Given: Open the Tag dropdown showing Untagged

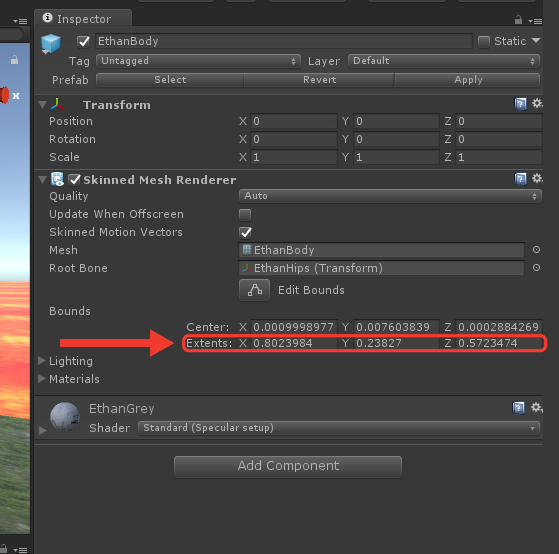Looking at the screenshot, I should [x=198, y=61].
